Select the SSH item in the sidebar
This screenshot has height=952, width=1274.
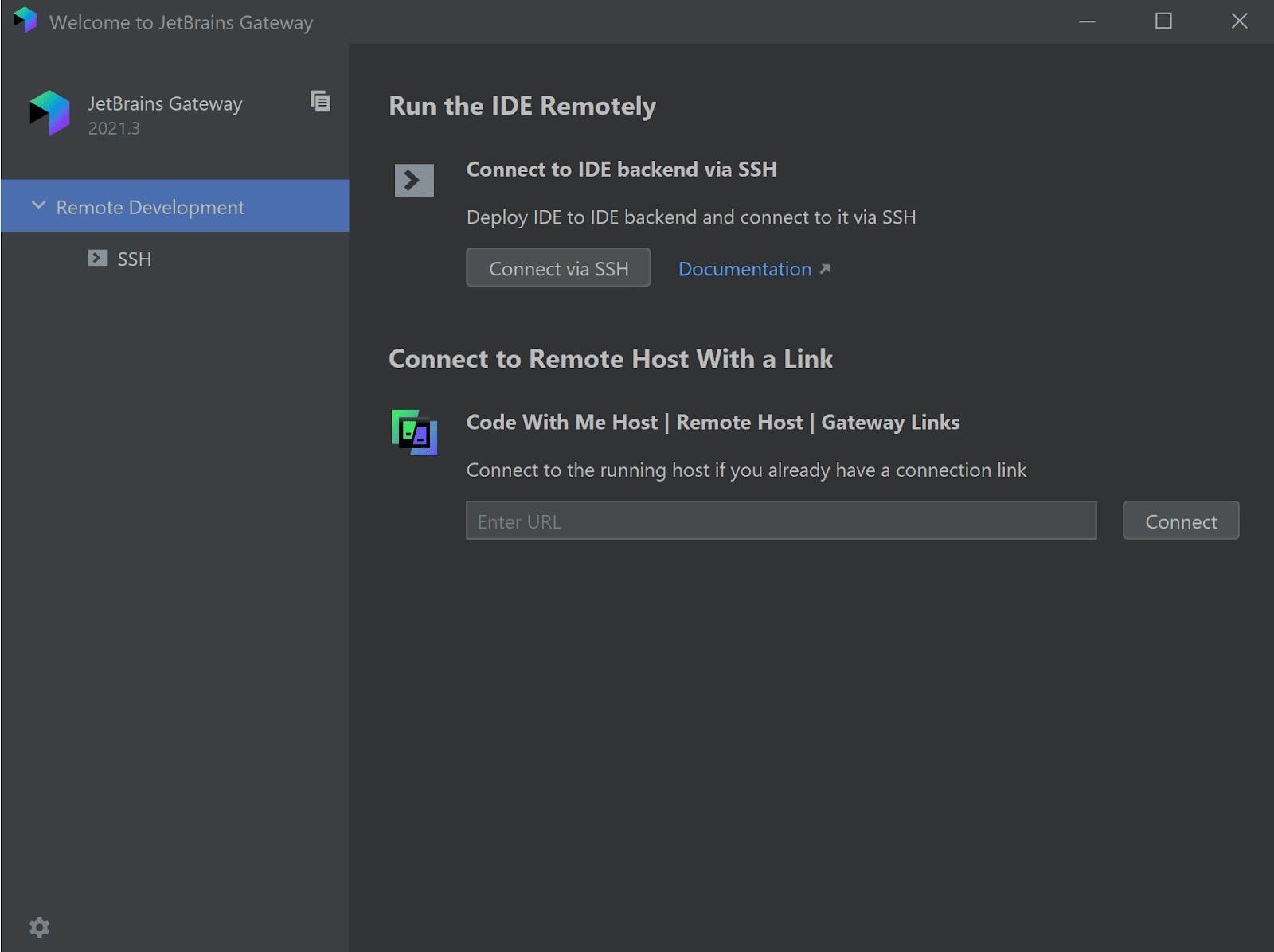pos(174,259)
